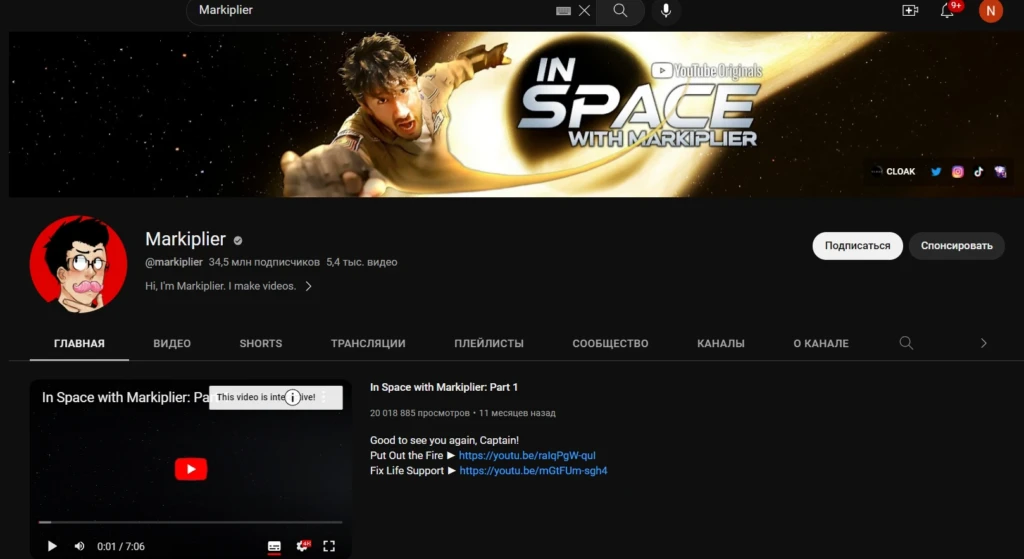Click the magnifier search button
This screenshot has height=559, width=1024.
[x=620, y=10]
